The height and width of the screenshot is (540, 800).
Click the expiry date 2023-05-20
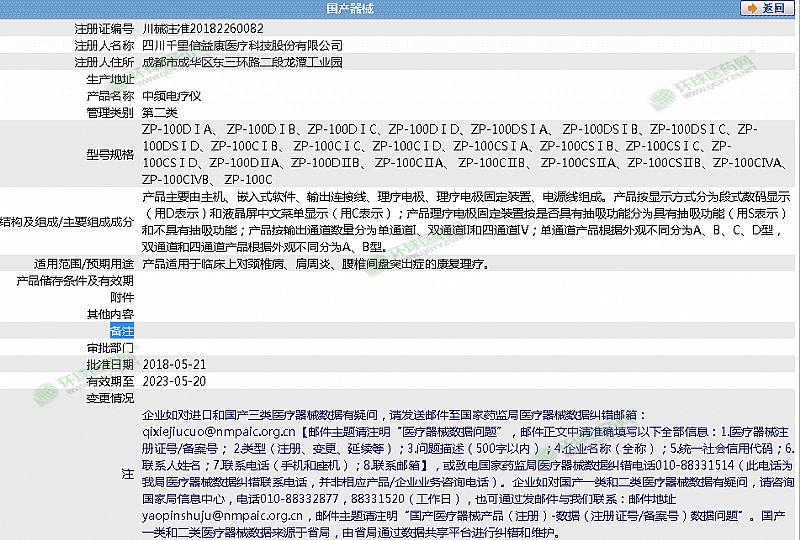pyautogui.click(x=174, y=381)
